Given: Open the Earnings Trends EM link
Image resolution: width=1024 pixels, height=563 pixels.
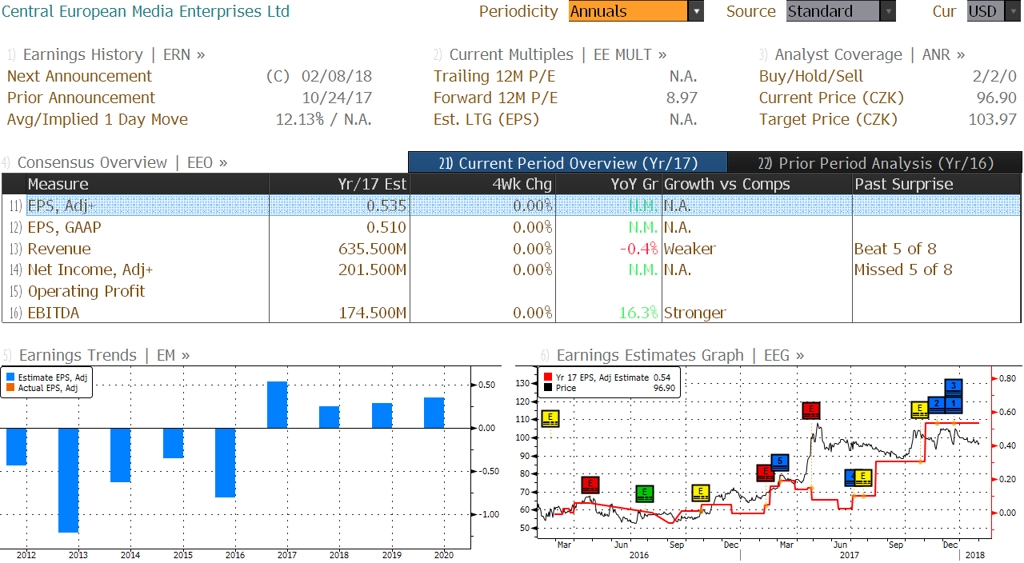Looking at the screenshot, I should pyautogui.click(x=104, y=355).
